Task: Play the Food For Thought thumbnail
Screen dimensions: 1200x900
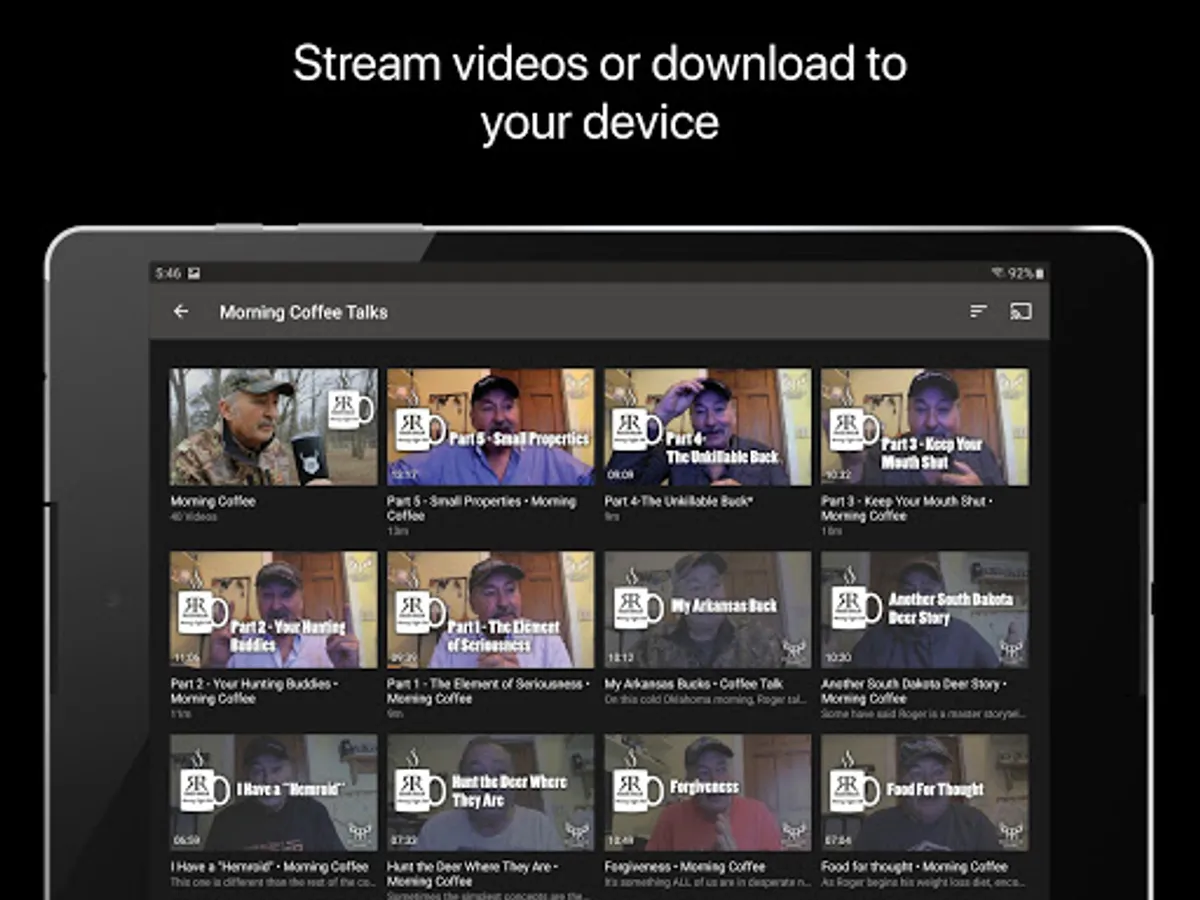Action: point(925,793)
